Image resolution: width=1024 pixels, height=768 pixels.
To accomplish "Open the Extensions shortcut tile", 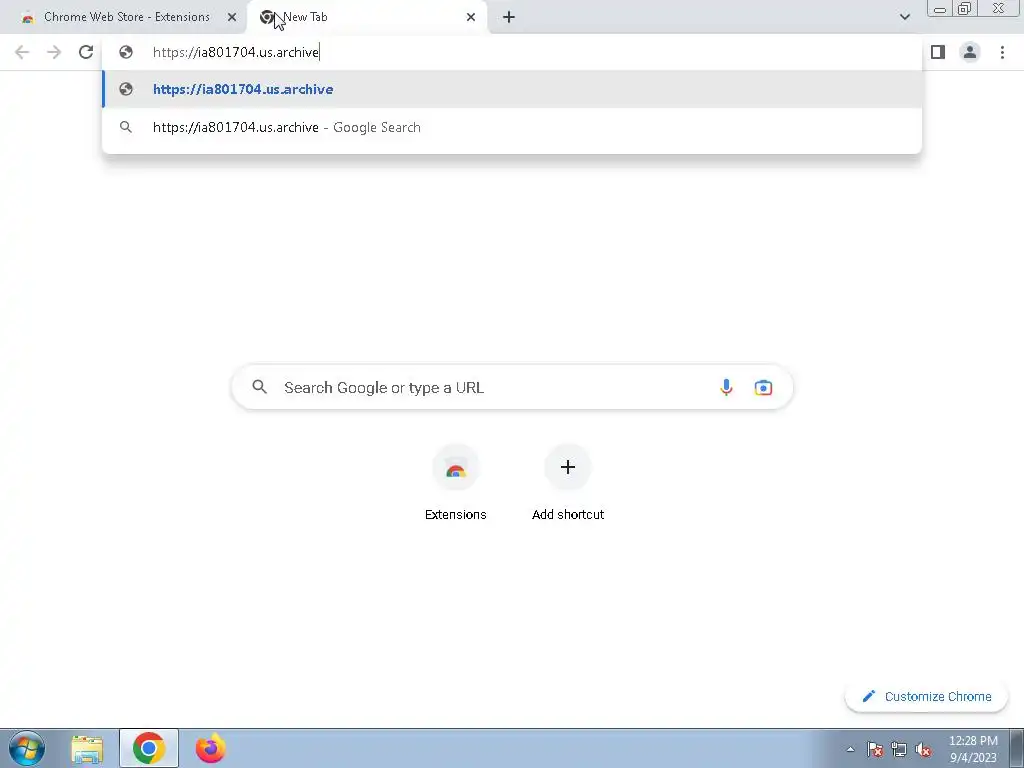I will click(456, 482).
